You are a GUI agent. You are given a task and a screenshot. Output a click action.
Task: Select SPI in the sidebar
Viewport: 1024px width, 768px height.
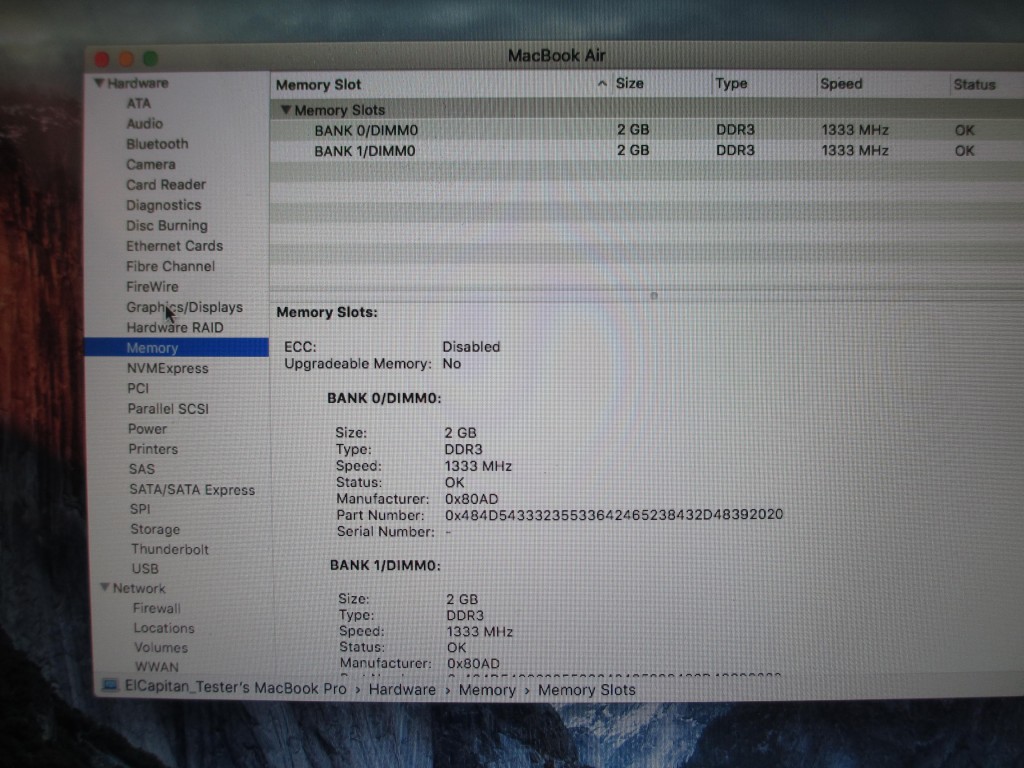click(x=140, y=509)
